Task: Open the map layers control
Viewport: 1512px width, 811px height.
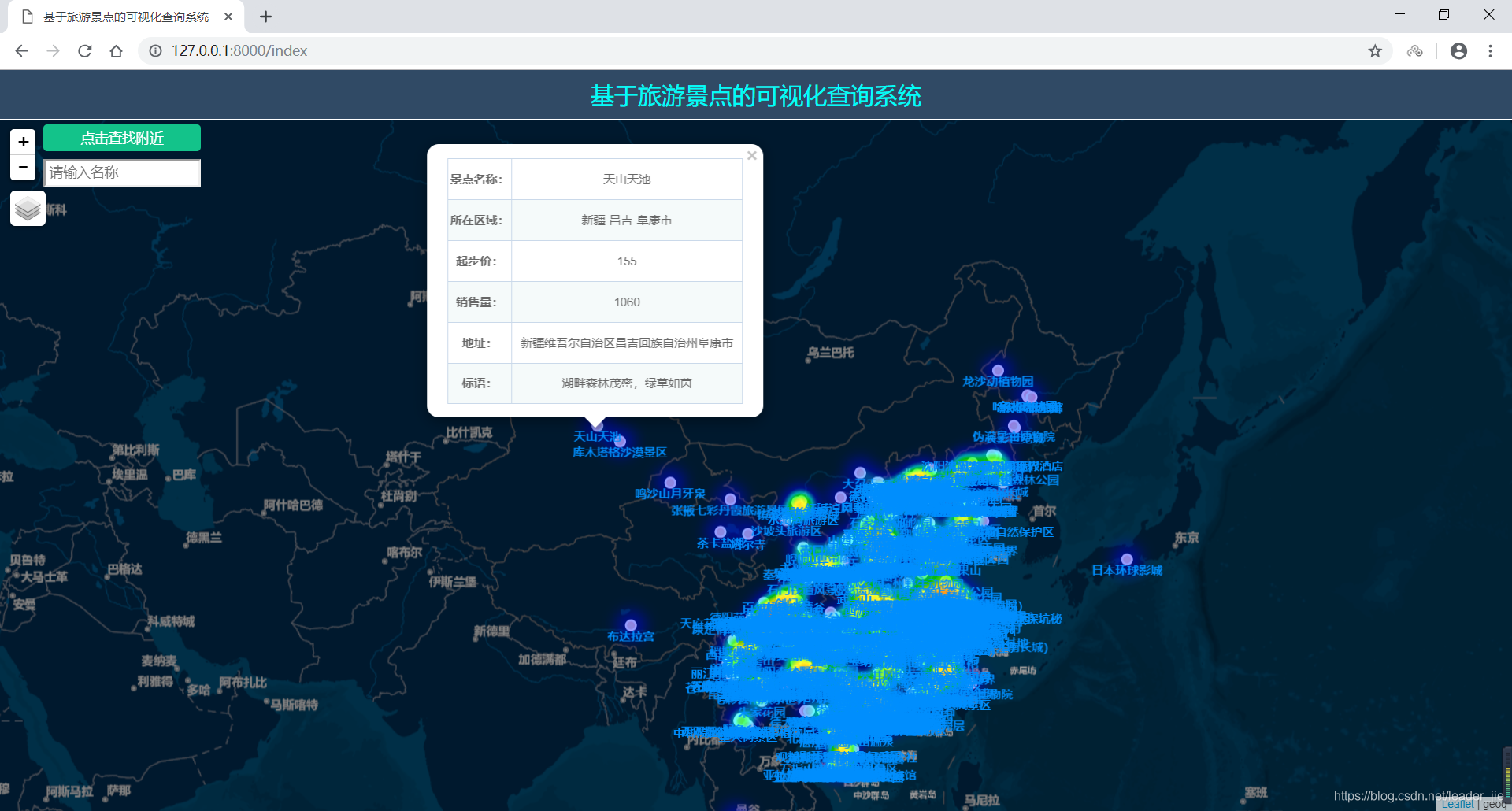Action: [28, 209]
